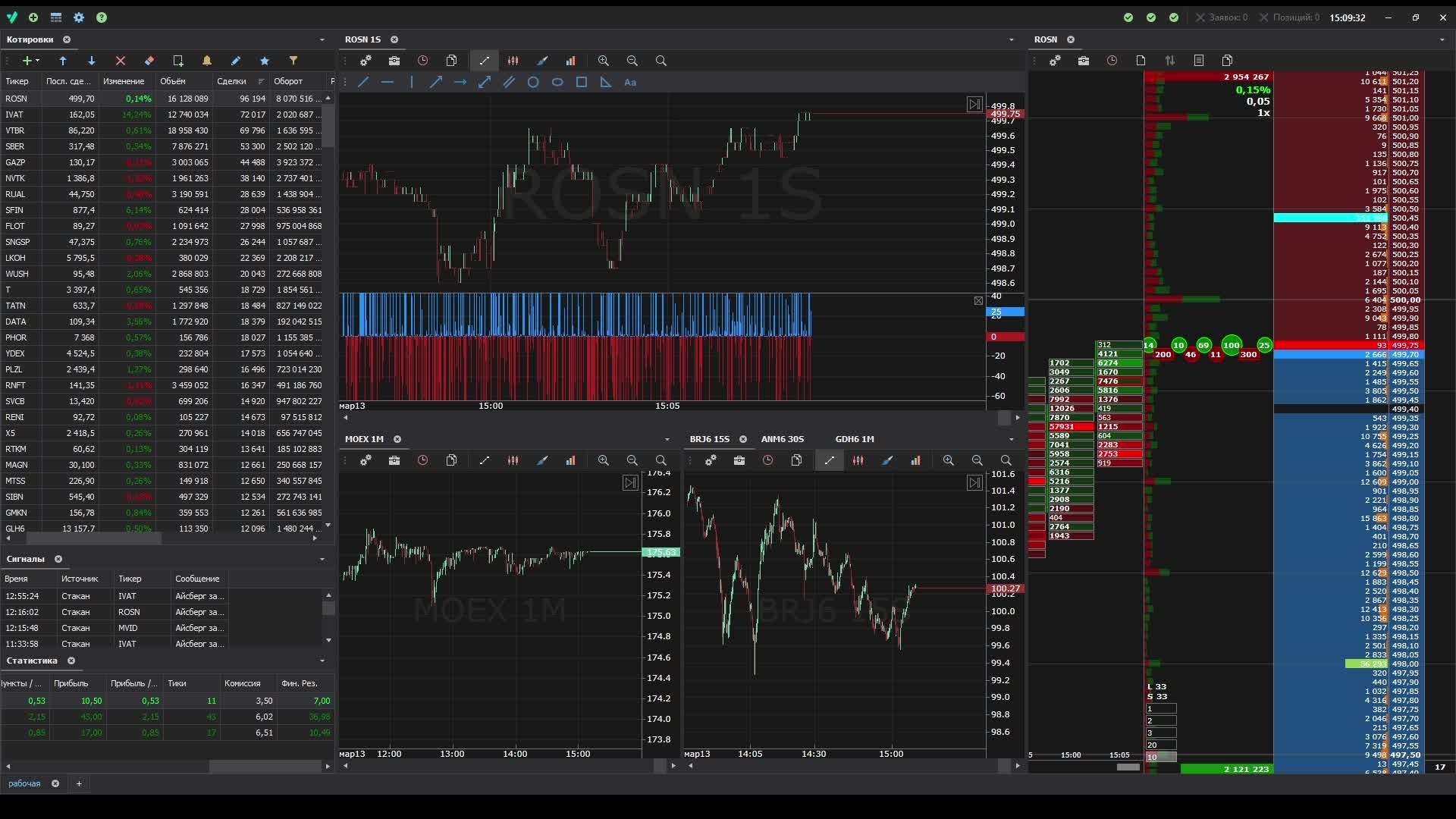1456x819 pixels.
Task: Click zoom in on ROSN 1S chart toolbar
Action: (x=604, y=61)
